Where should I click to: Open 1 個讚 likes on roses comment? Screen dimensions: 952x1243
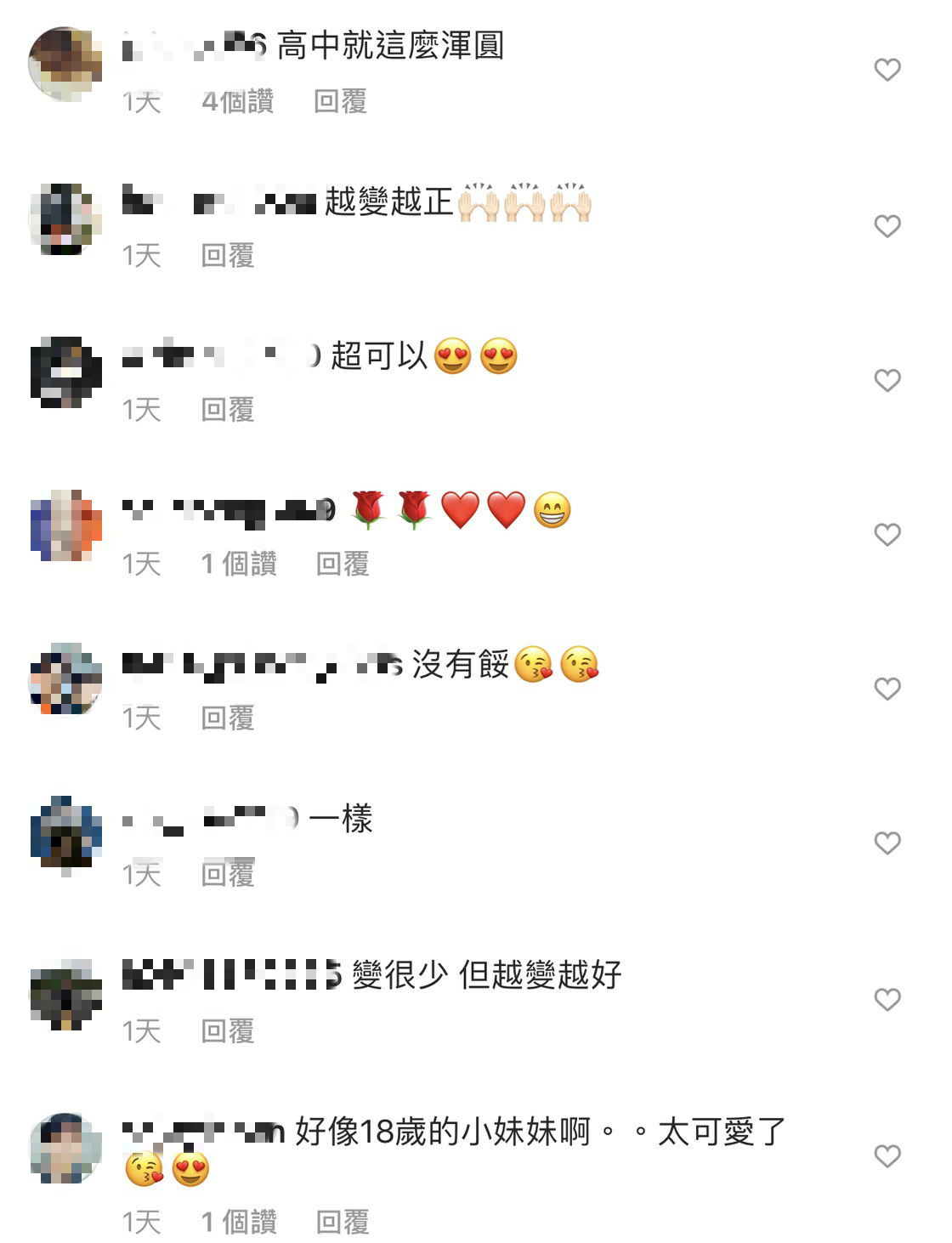click(239, 564)
